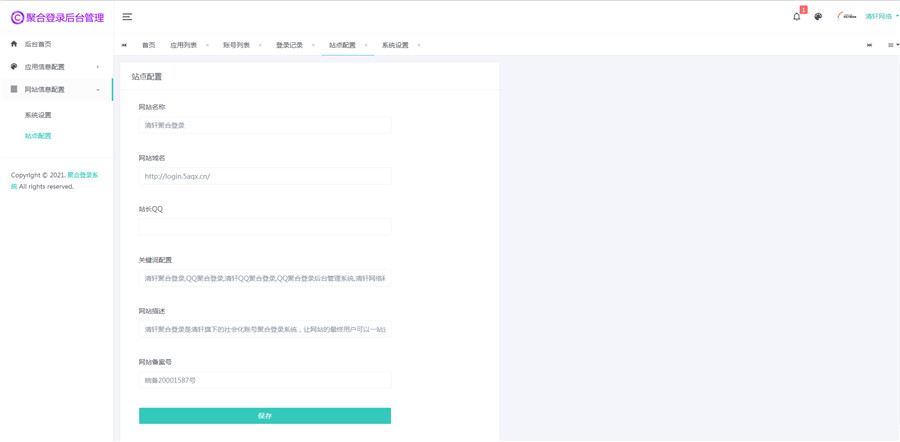Select 系统设置 in the sidebar submenu
This screenshot has width=900, height=442.
38,115
